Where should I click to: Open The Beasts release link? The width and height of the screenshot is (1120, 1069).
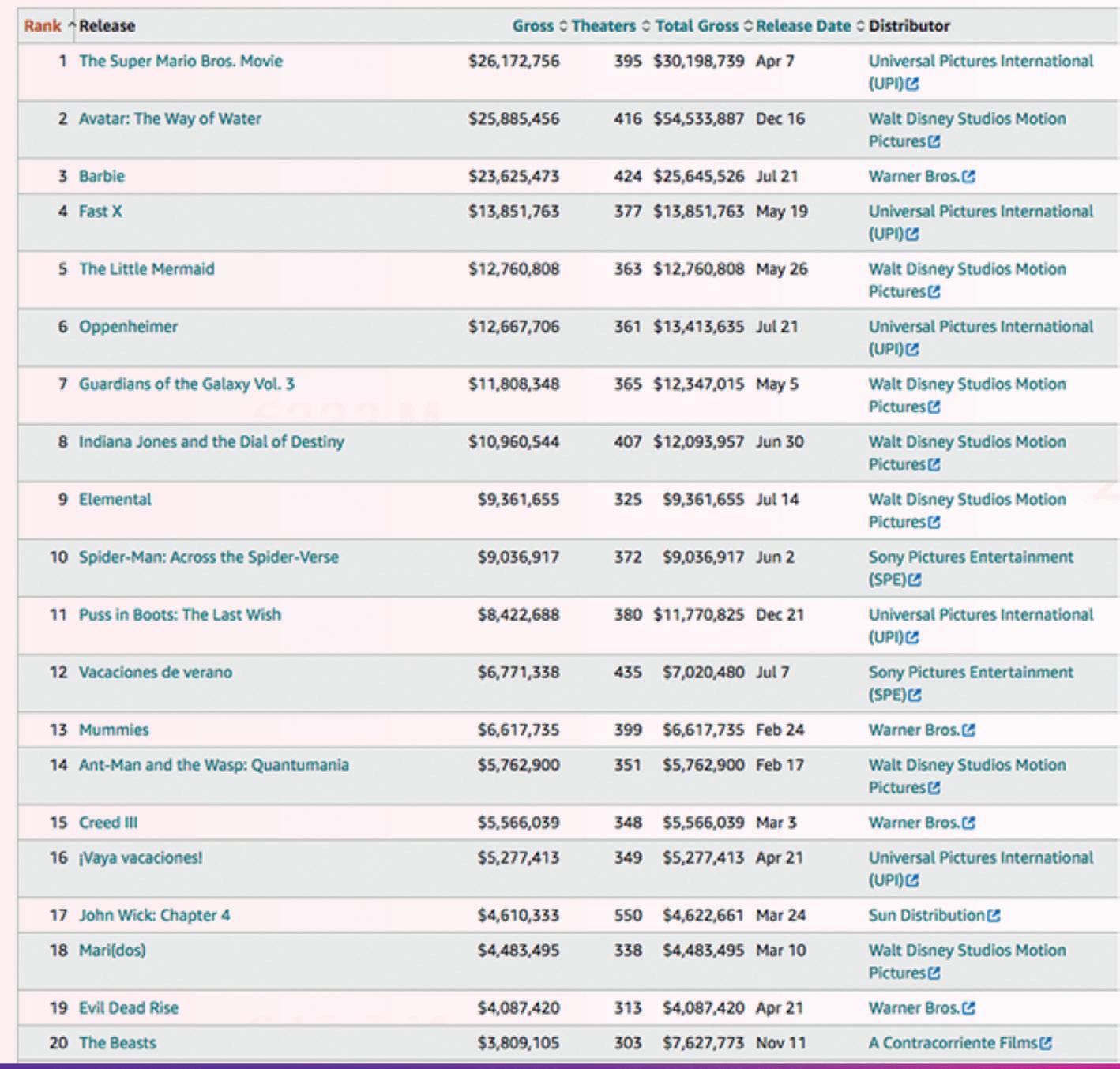[x=118, y=1043]
